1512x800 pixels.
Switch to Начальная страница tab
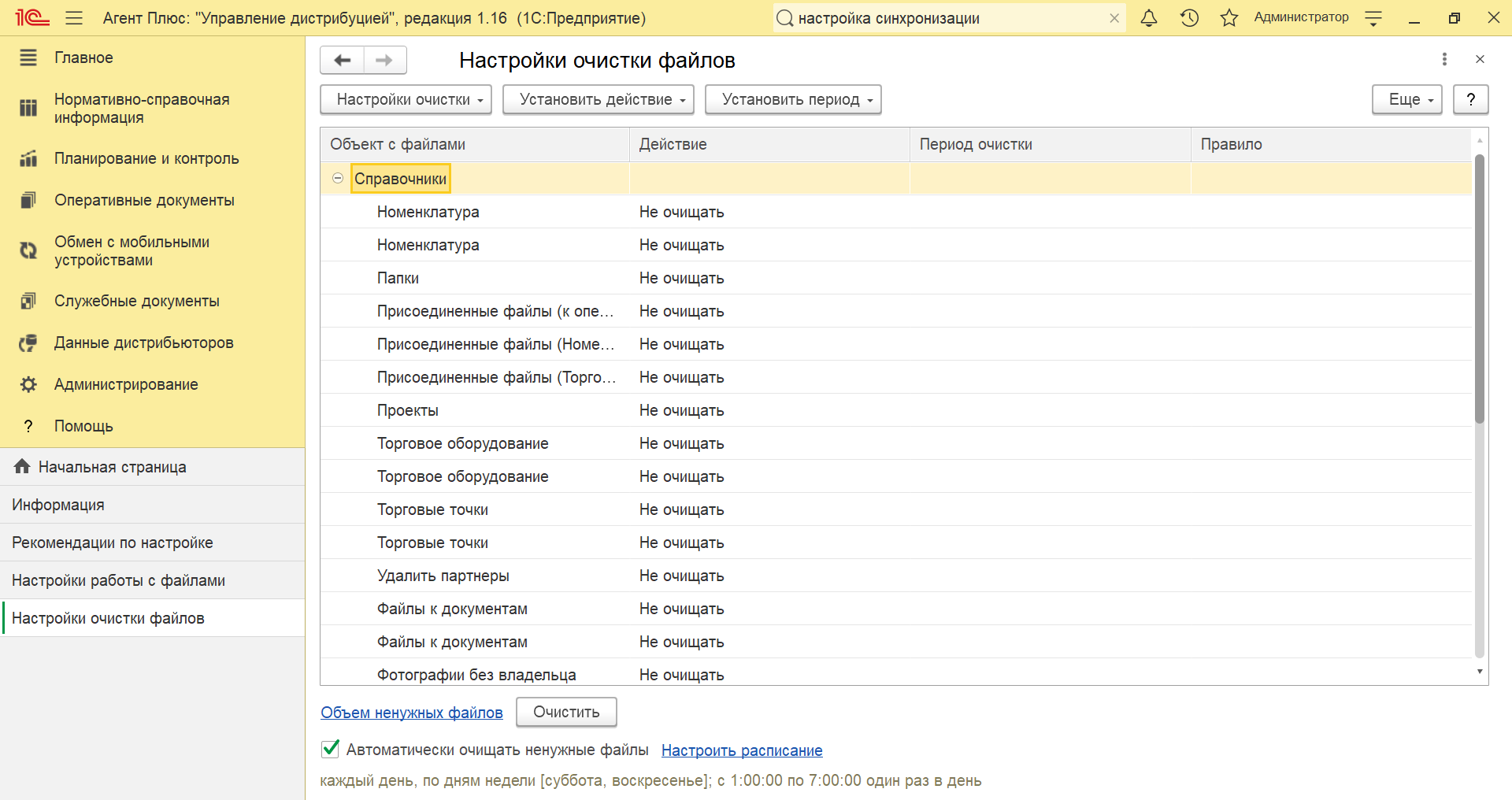click(152, 467)
